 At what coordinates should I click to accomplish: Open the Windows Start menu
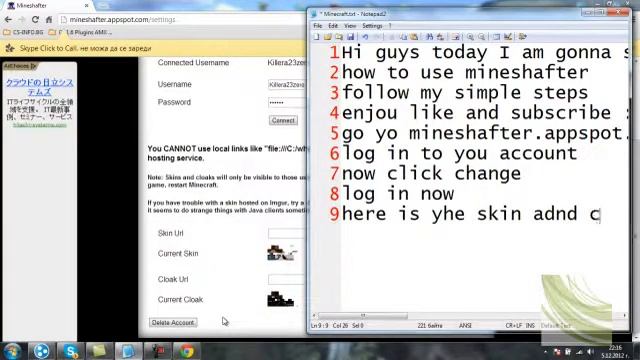12,351
